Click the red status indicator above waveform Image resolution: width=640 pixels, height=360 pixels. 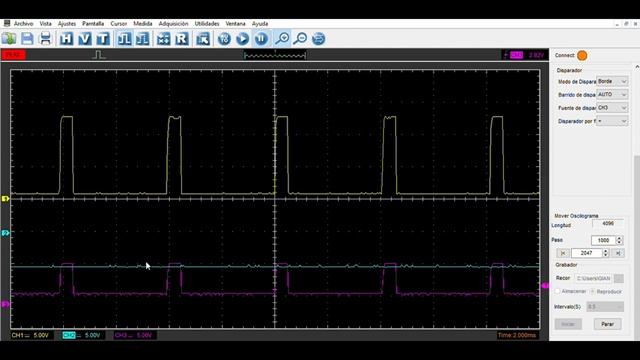click(x=13, y=55)
